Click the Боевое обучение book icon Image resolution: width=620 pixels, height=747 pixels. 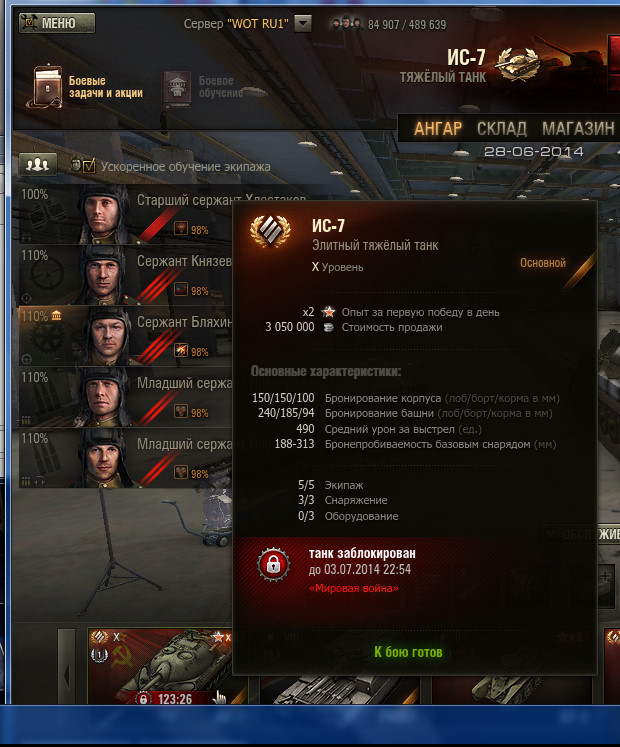177,88
